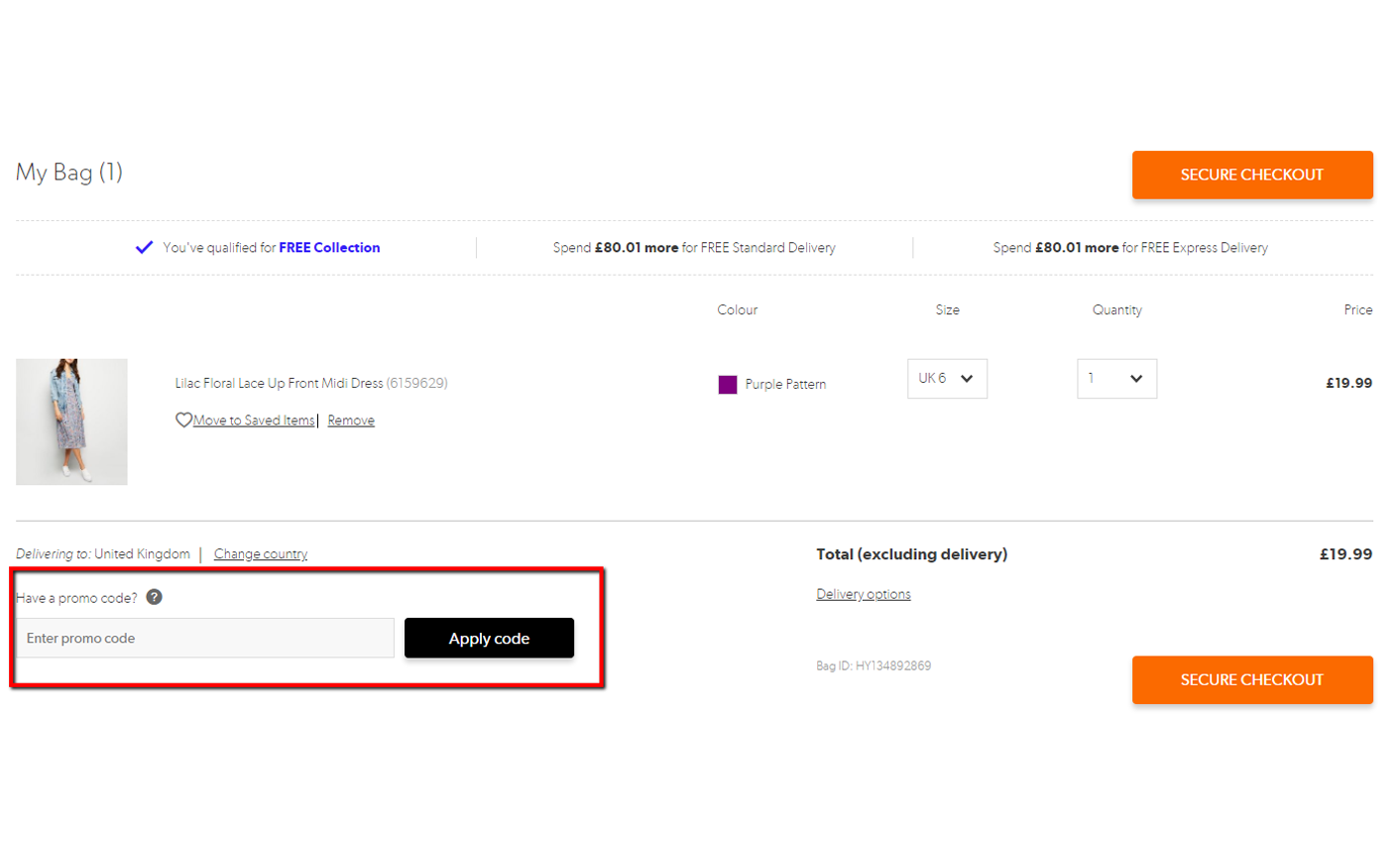
Task: Focus the Enter promo code field
Action: point(205,639)
